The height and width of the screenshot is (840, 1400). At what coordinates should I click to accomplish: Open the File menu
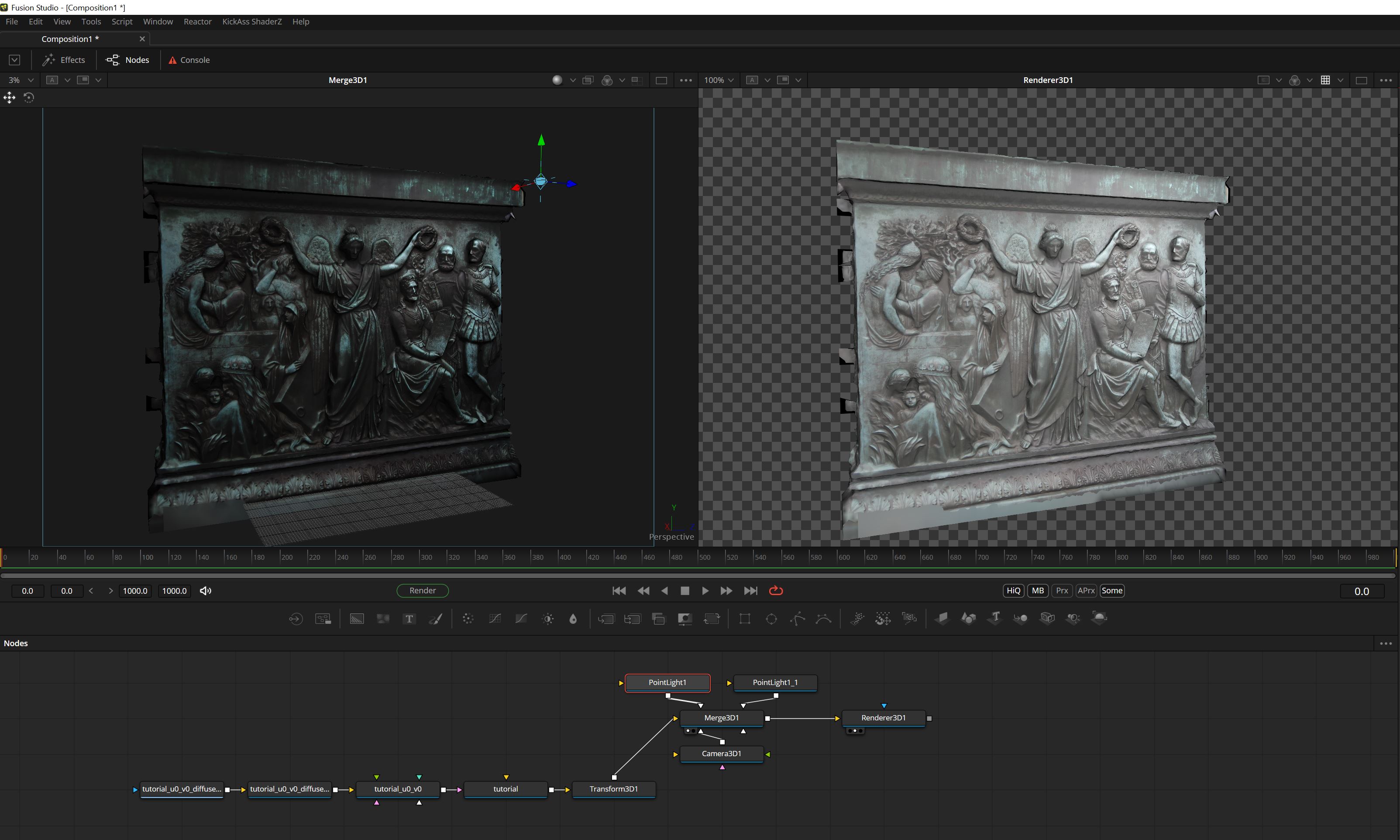(12, 21)
